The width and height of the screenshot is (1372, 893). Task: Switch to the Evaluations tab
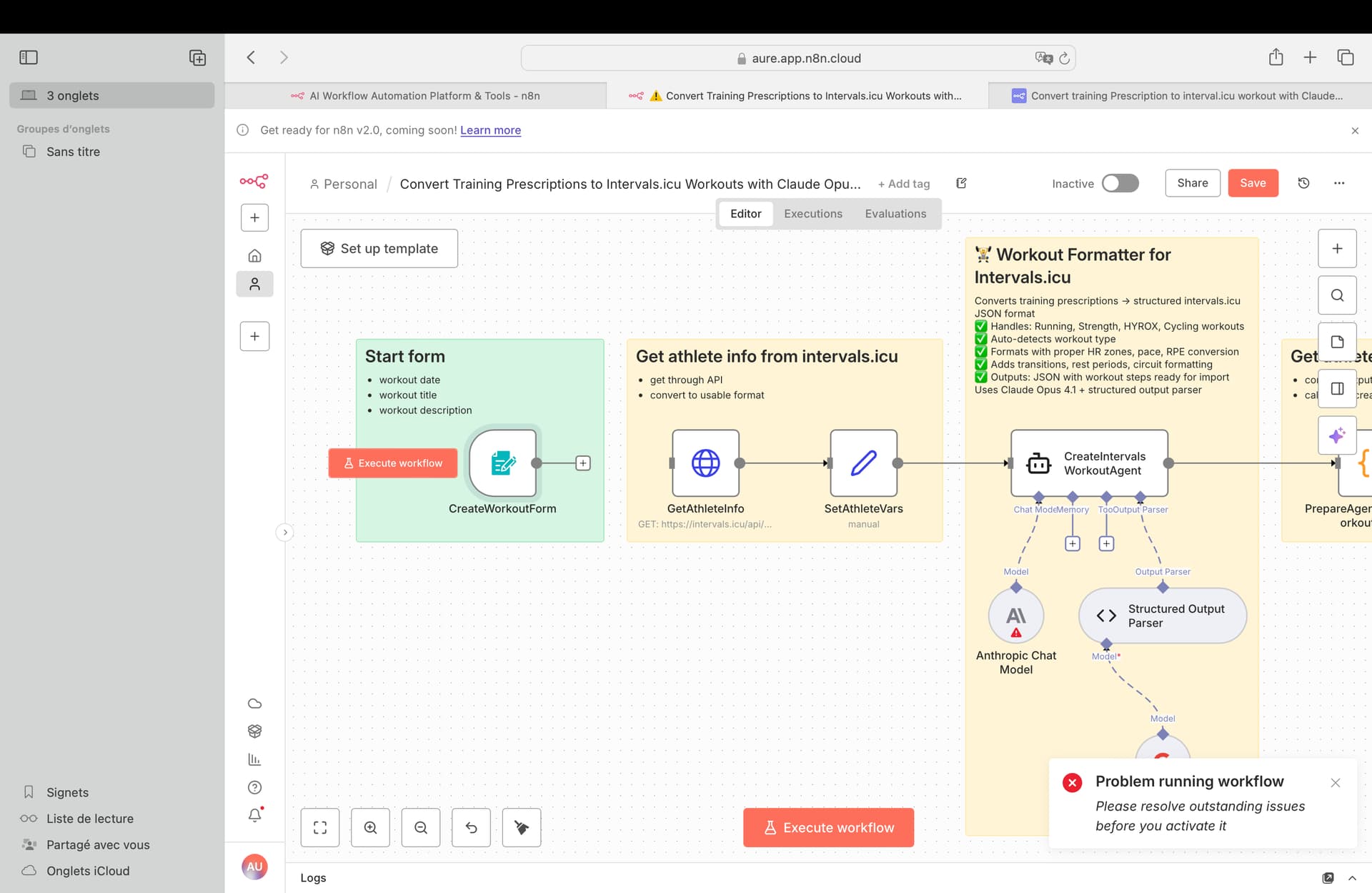[x=895, y=214]
